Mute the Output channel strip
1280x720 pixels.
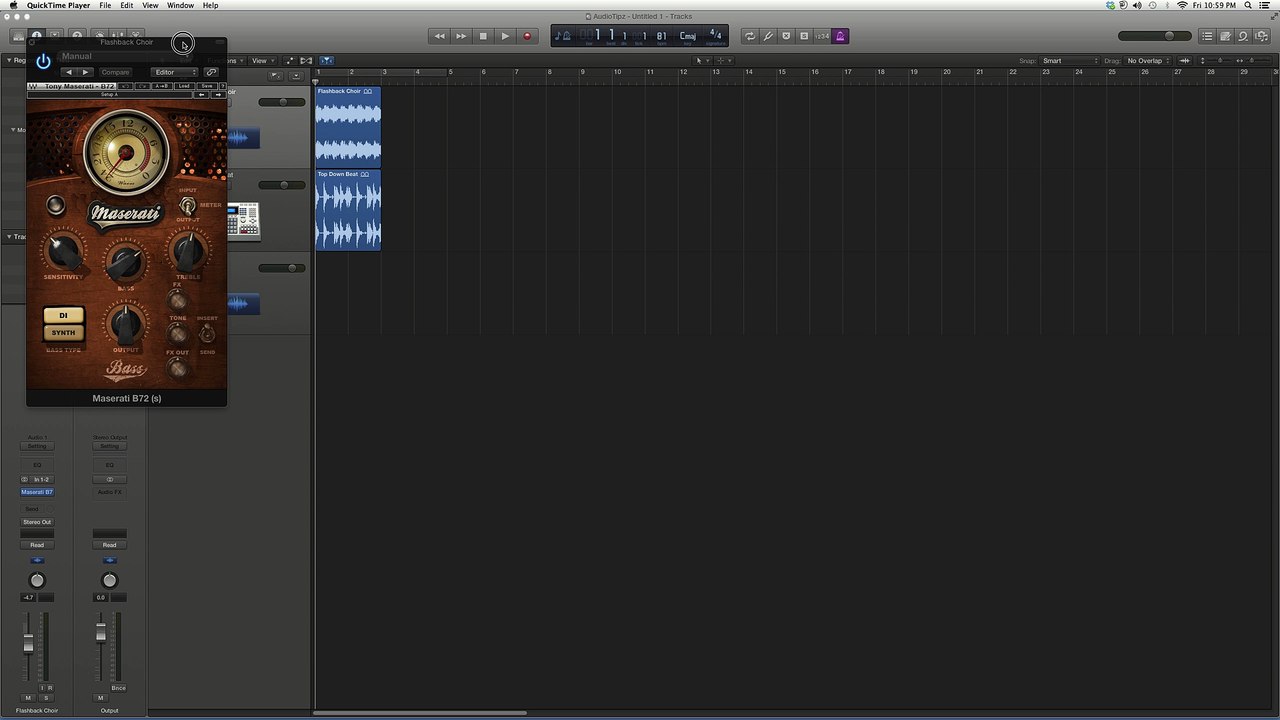coord(100,698)
